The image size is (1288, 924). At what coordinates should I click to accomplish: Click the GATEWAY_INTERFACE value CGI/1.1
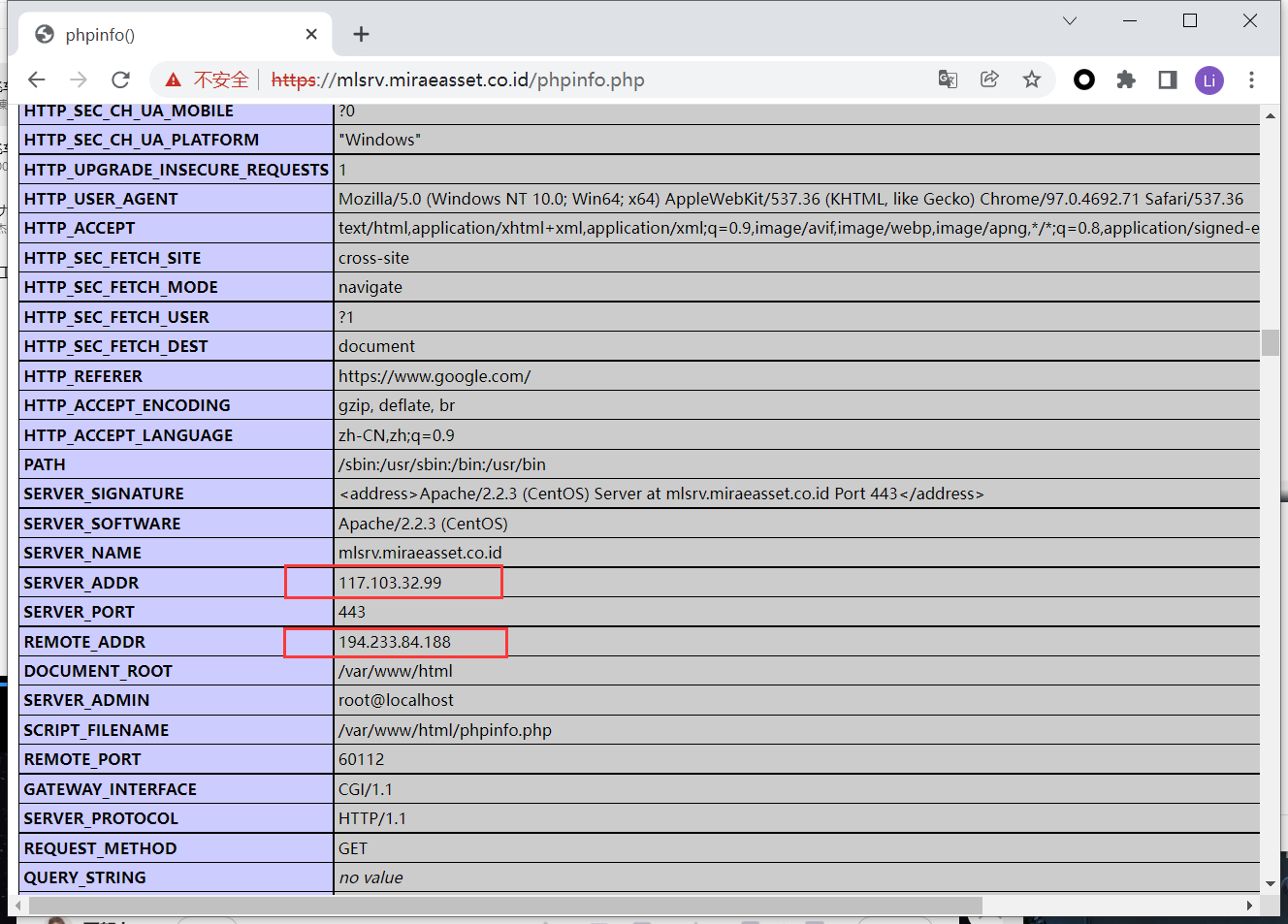[x=366, y=789]
